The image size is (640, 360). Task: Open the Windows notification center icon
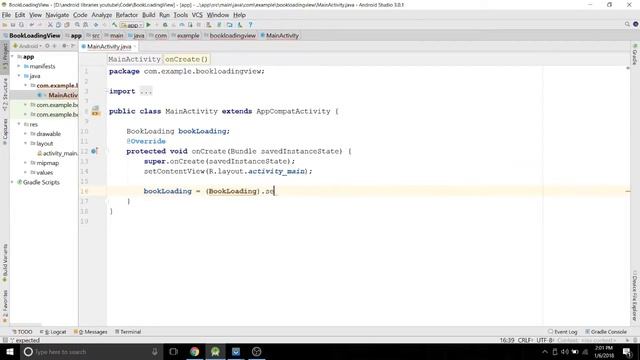click(x=627, y=351)
